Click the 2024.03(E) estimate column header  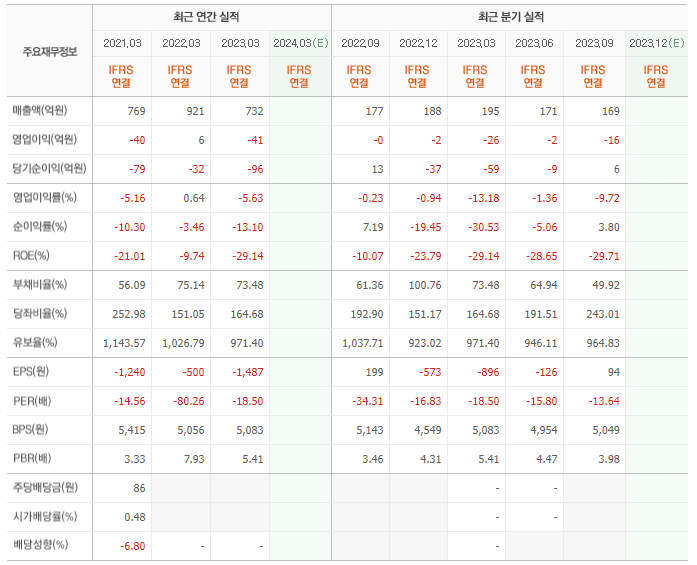tap(300, 43)
